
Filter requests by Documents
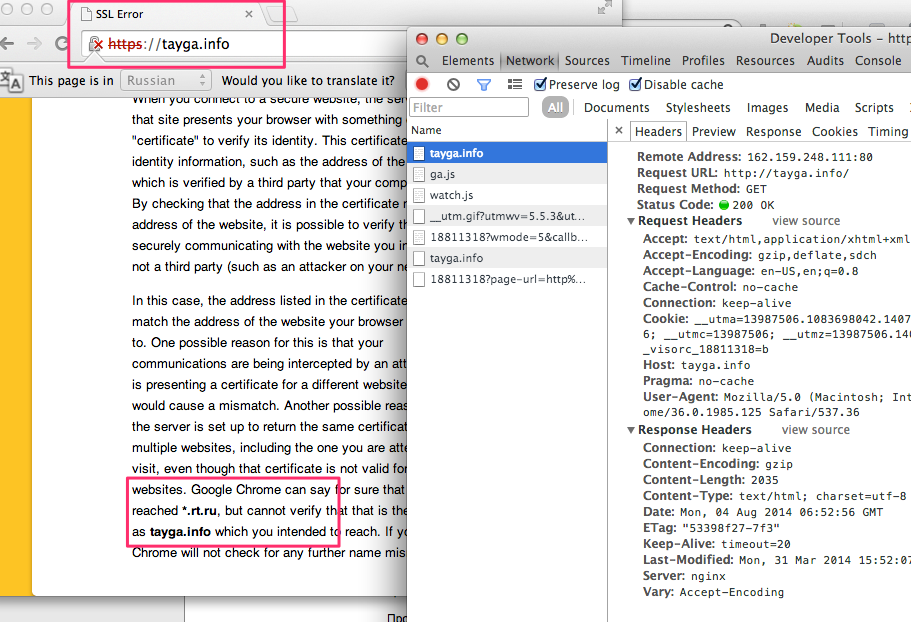[616, 107]
